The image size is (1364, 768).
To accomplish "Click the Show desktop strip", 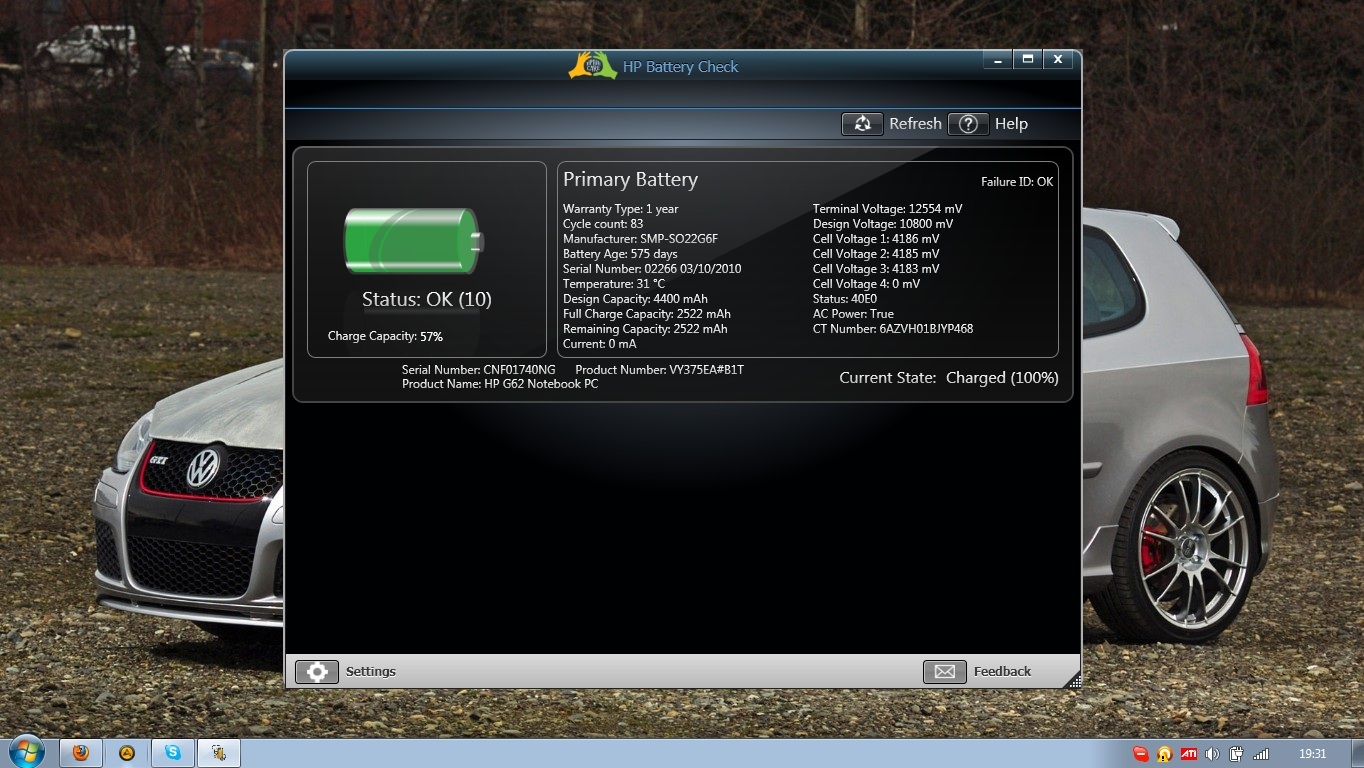I will (x=1357, y=754).
